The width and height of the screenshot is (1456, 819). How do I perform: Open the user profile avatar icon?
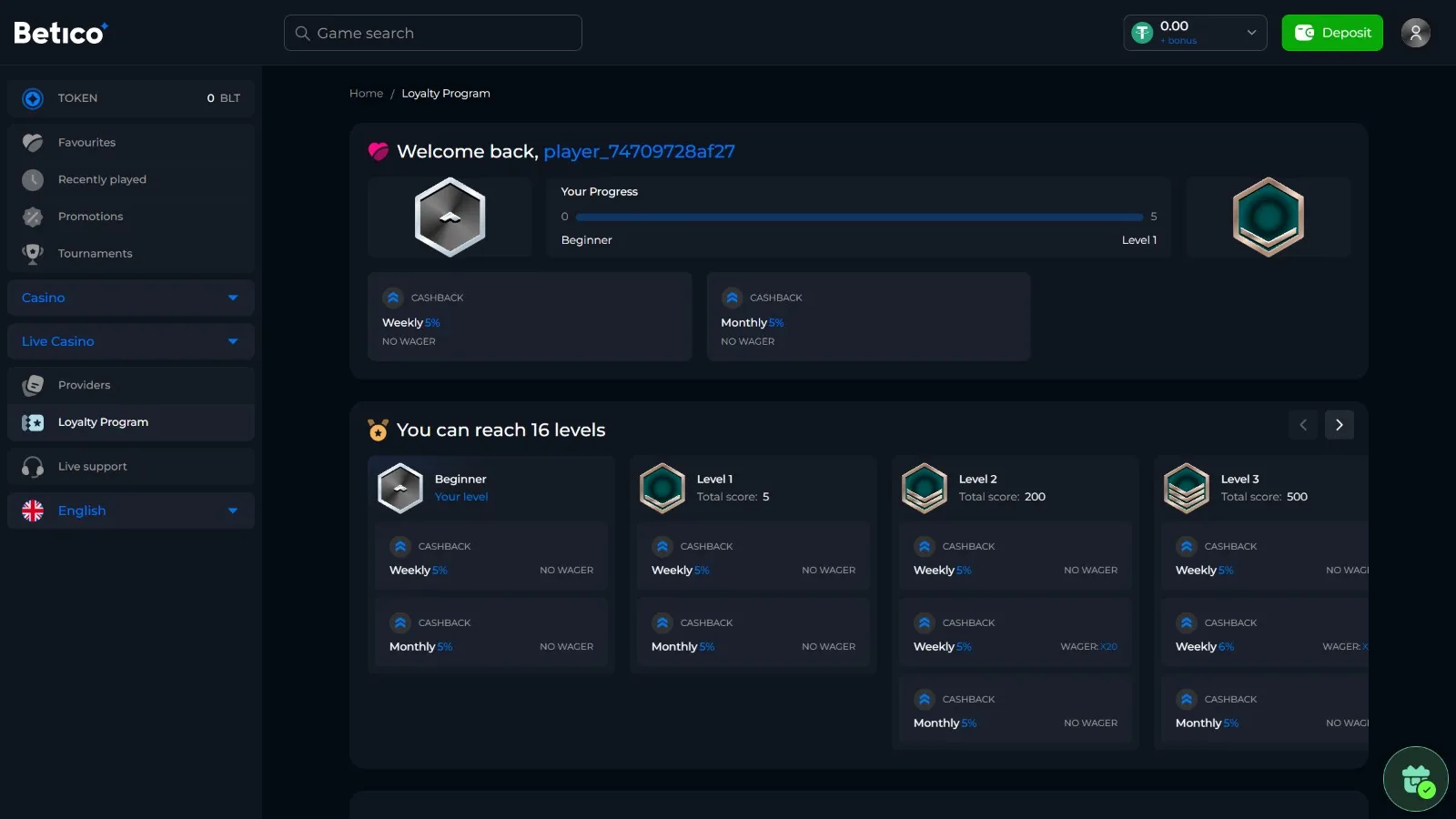(x=1415, y=33)
